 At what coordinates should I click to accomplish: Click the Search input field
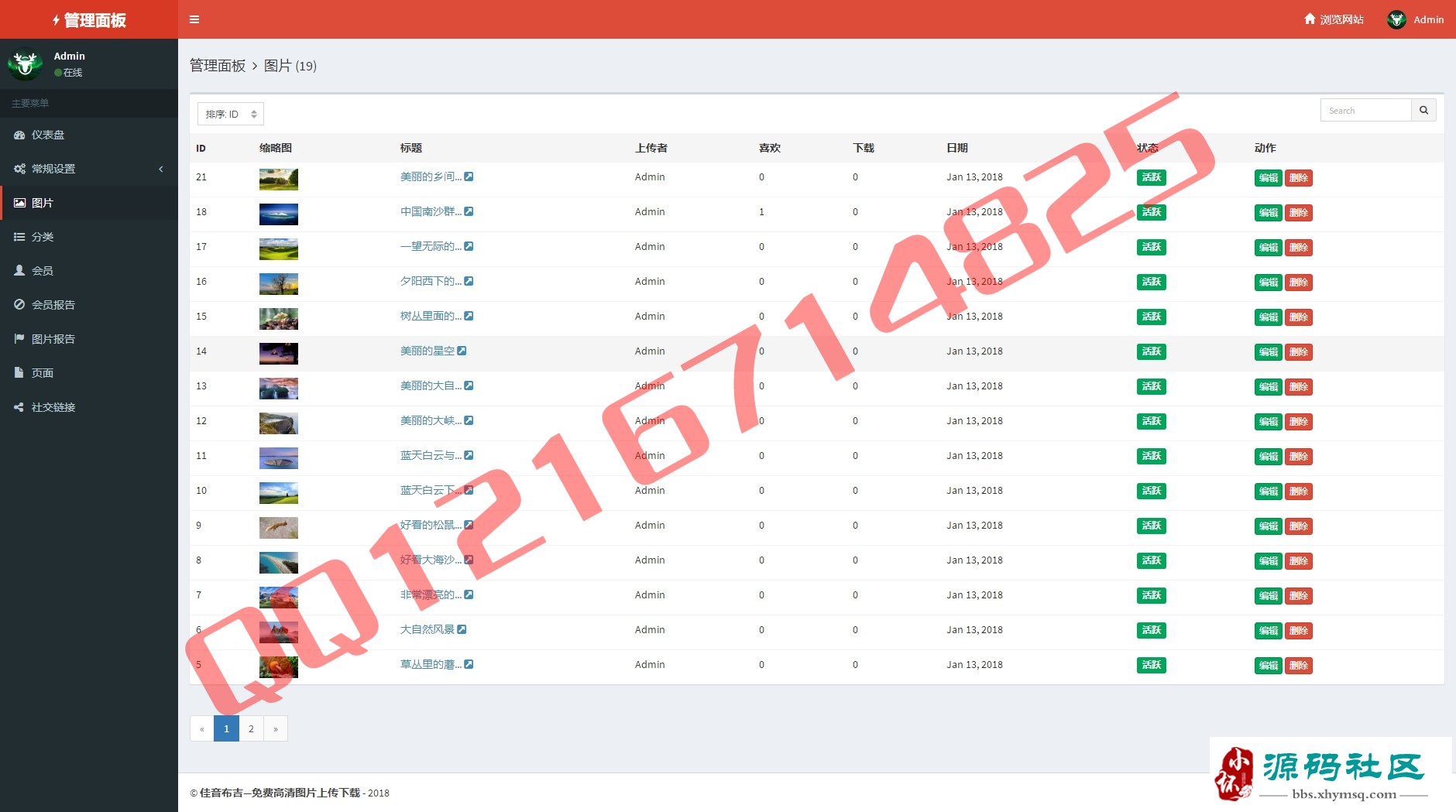tap(1365, 110)
